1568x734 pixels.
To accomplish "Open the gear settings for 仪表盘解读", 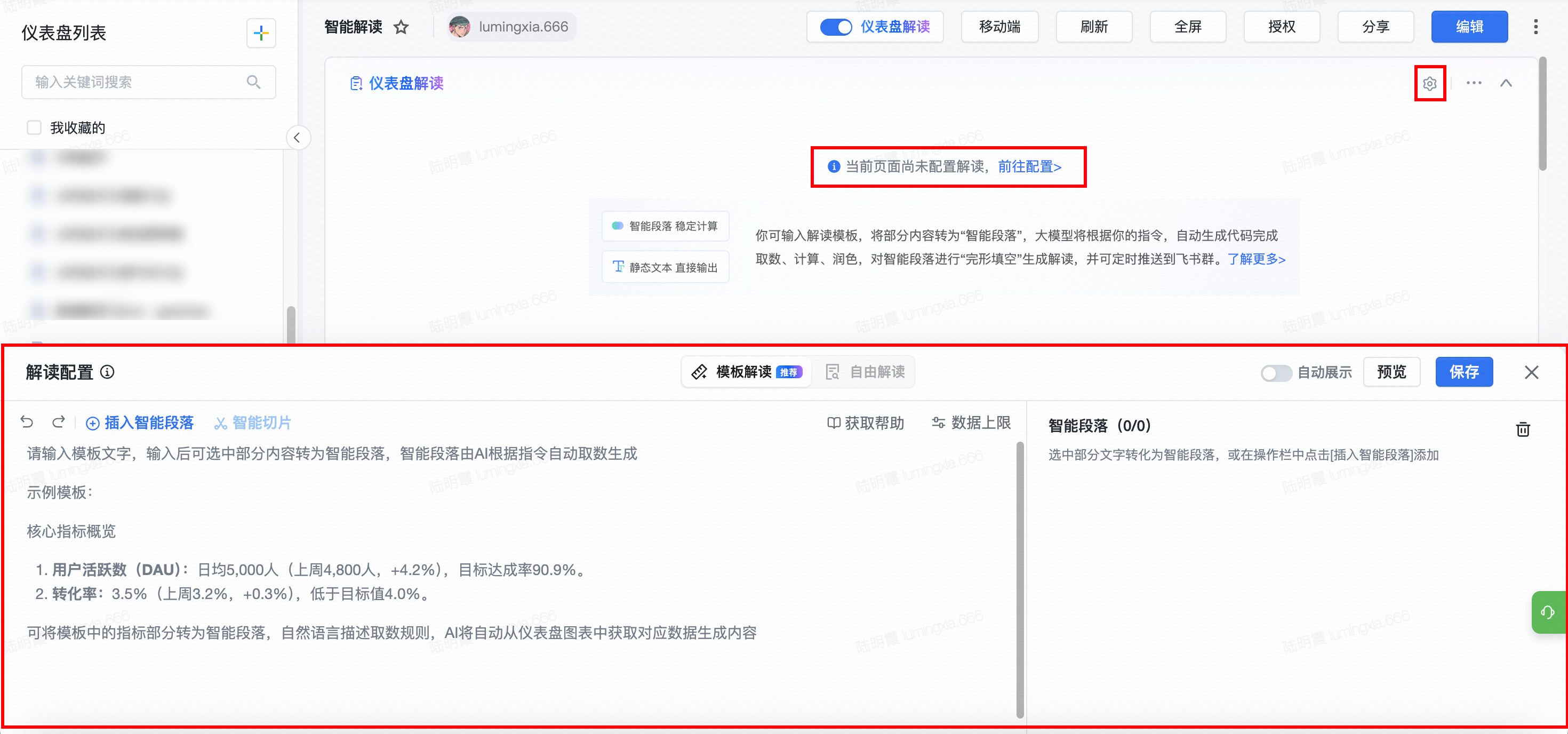I will pyautogui.click(x=1429, y=83).
